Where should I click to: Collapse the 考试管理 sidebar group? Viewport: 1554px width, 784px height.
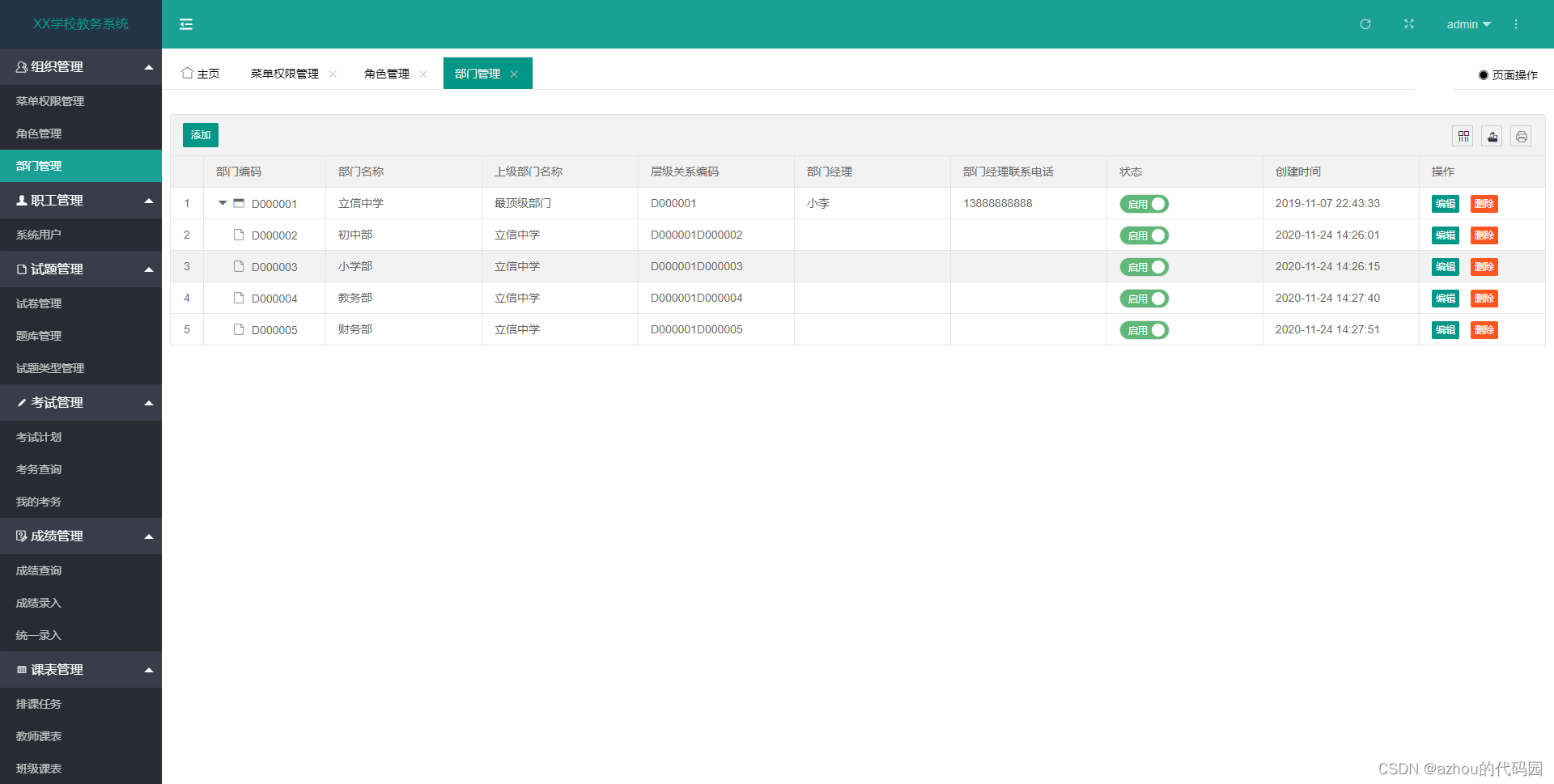[81, 402]
